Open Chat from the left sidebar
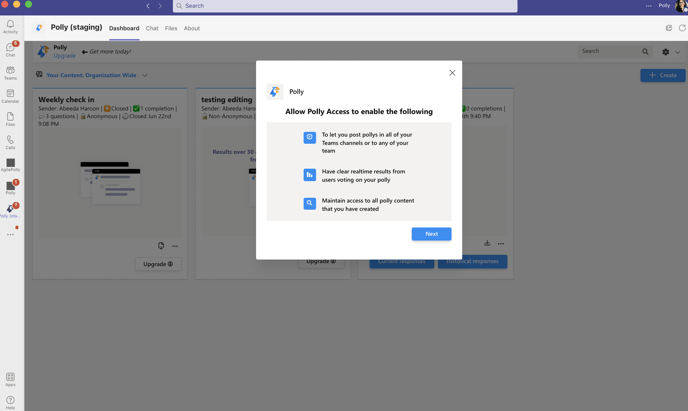688x411 pixels. (10, 50)
